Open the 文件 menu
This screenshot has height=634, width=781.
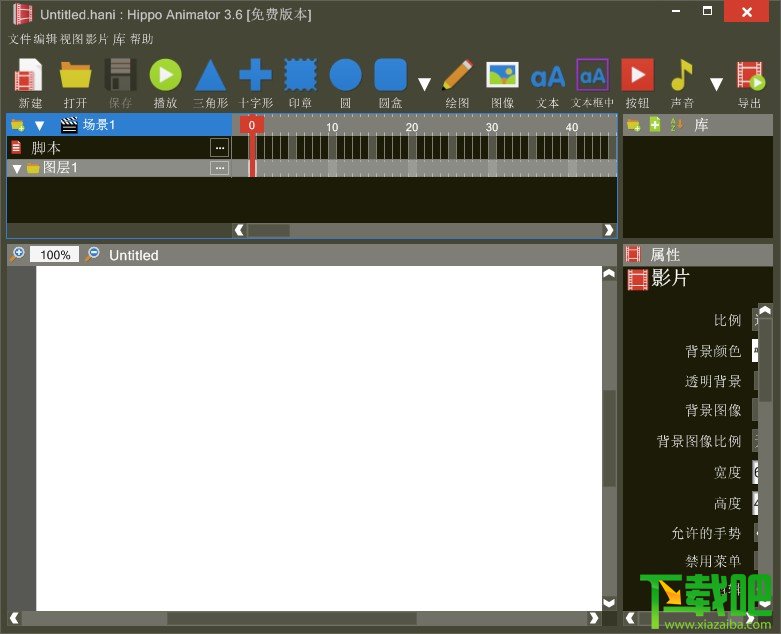[x=20, y=39]
